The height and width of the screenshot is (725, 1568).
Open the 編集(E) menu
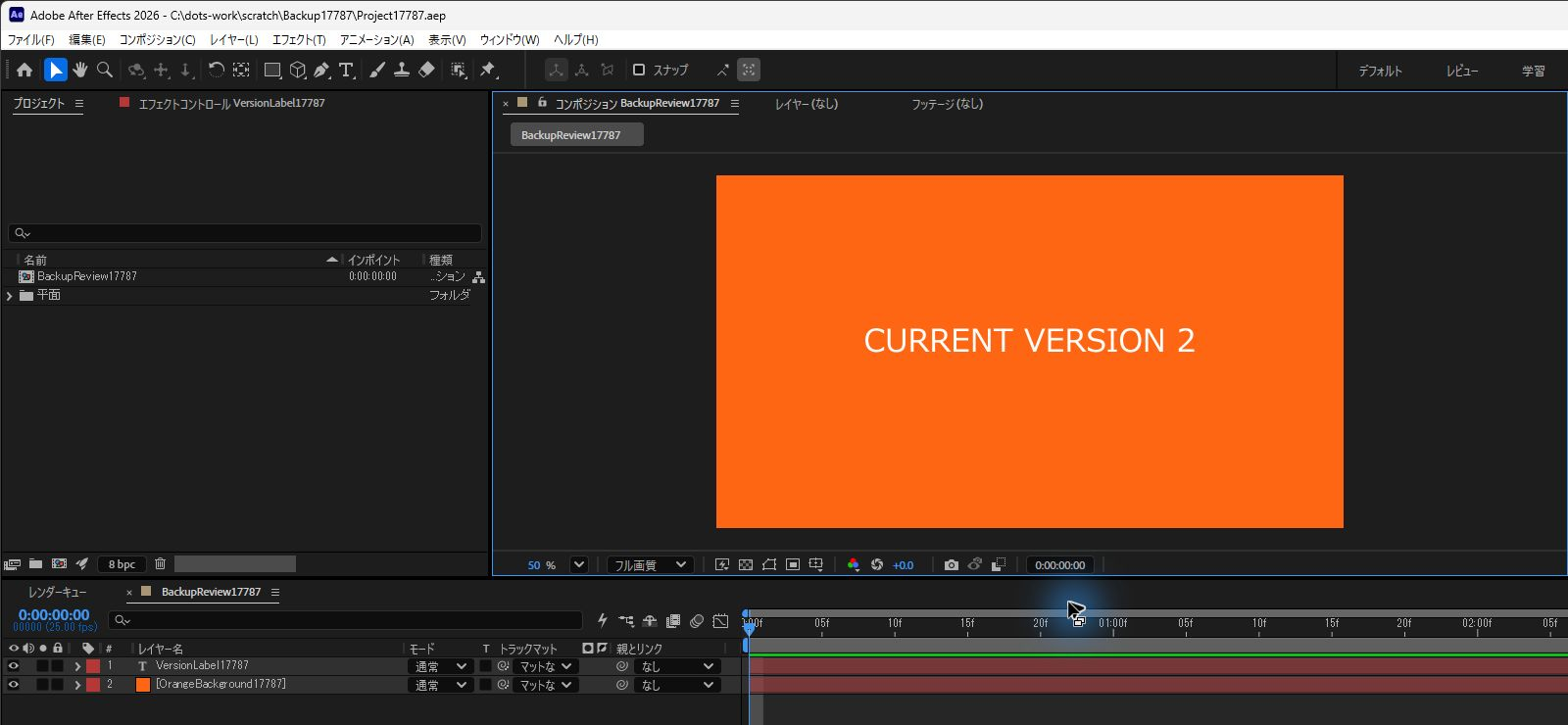[x=87, y=39]
